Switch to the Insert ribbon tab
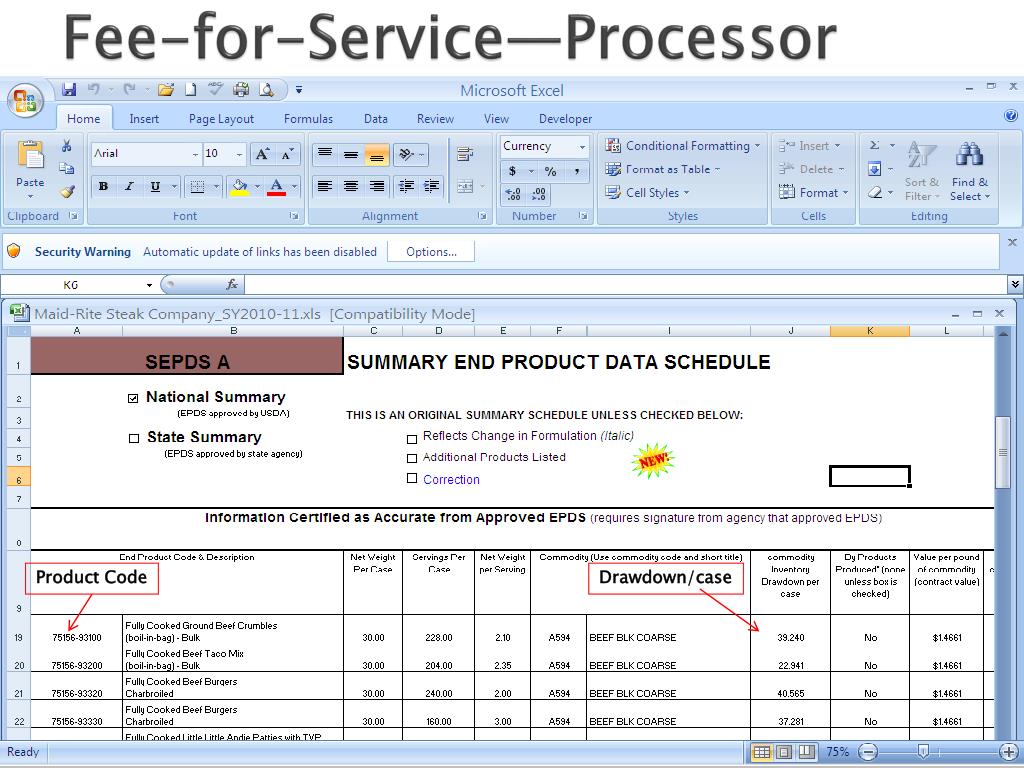Viewport: 1024px width, 768px height. click(144, 119)
